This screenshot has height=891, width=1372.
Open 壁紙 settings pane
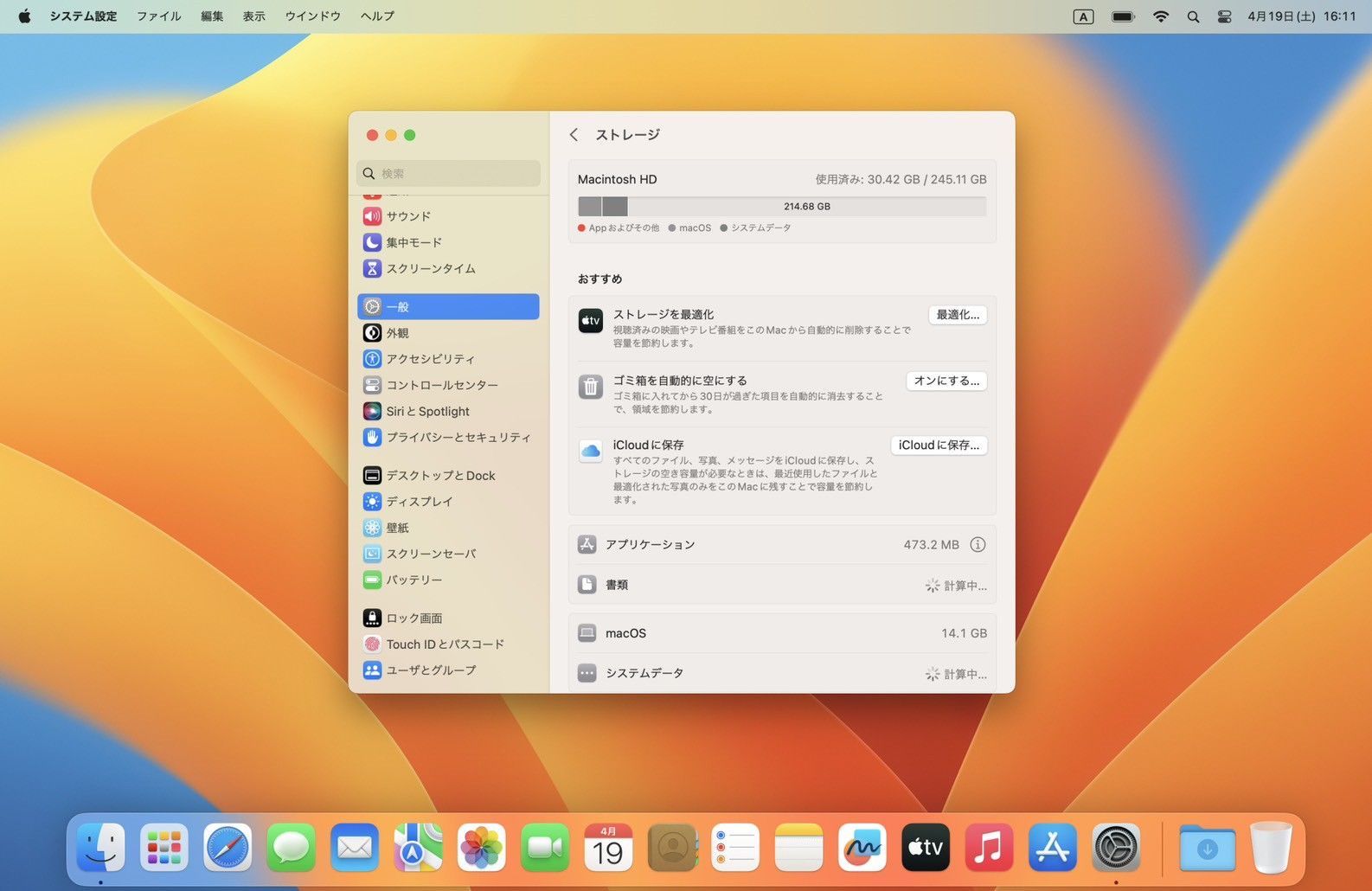pyautogui.click(x=448, y=527)
